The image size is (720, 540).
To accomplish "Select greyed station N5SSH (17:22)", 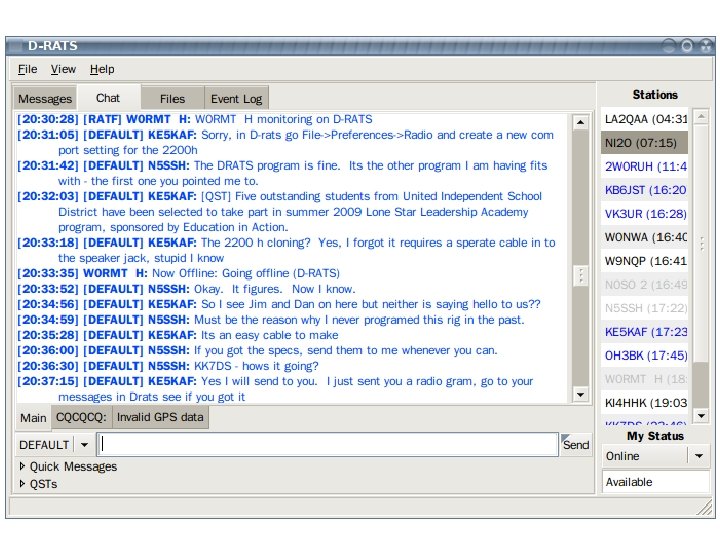I will tap(645, 308).
